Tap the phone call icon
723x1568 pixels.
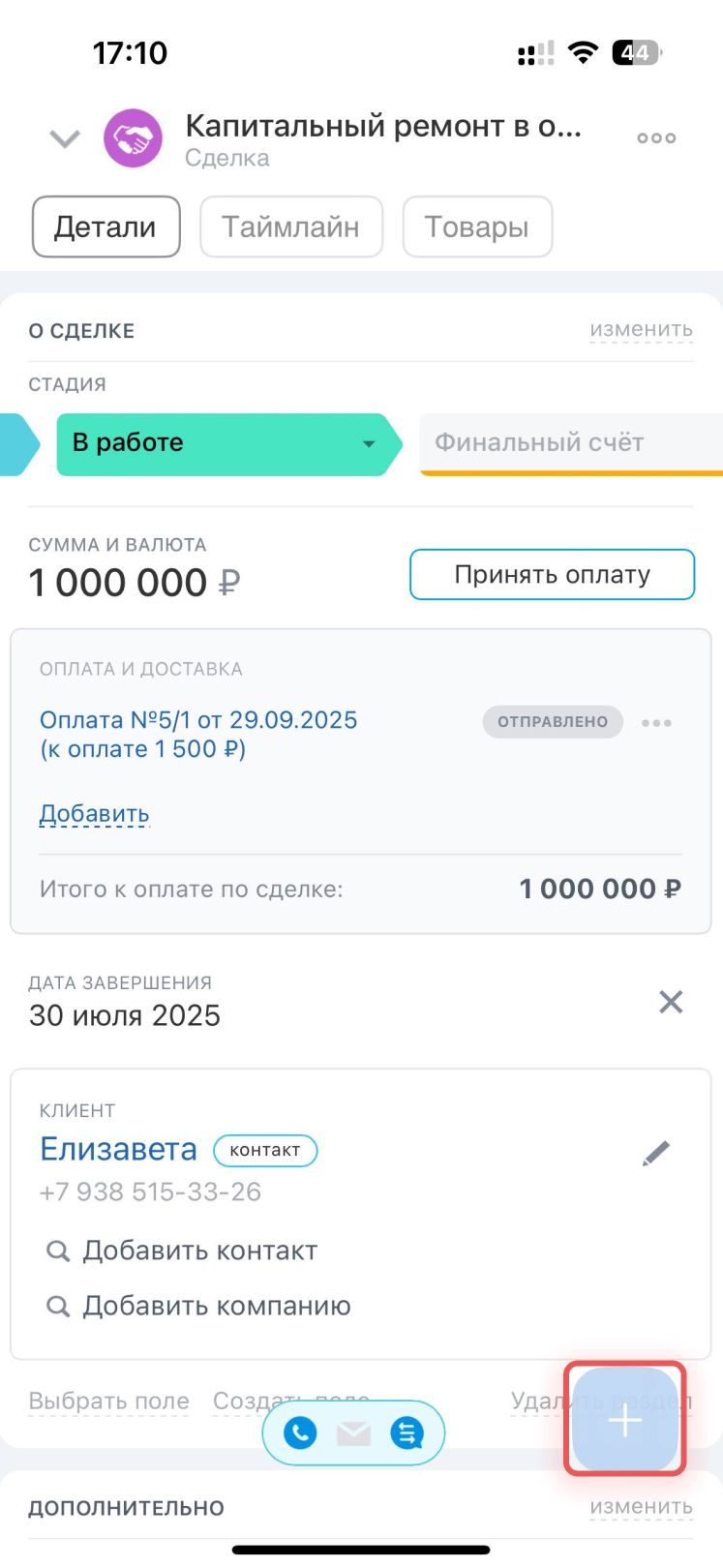tap(300, 1432)
